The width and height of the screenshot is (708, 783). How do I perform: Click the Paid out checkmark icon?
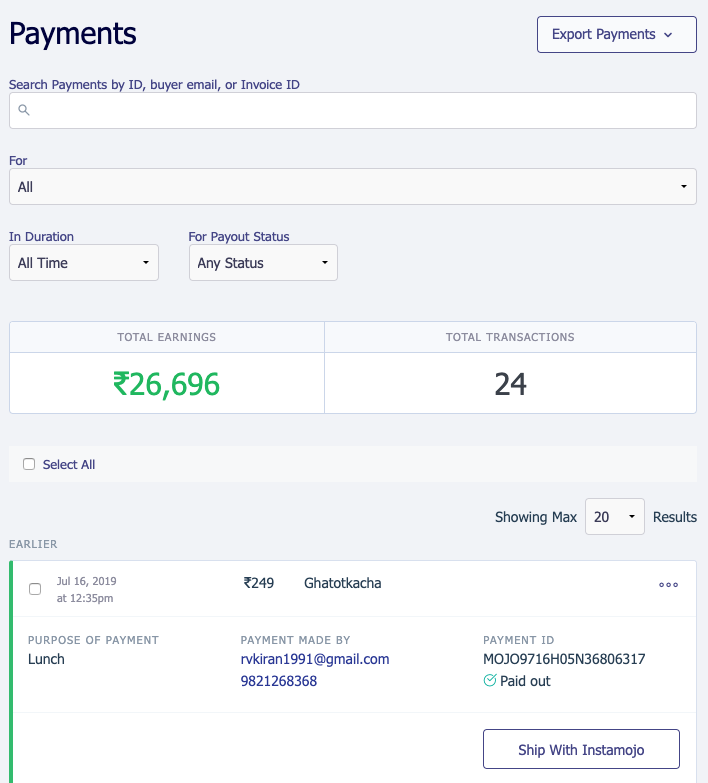tap(490, 681)
